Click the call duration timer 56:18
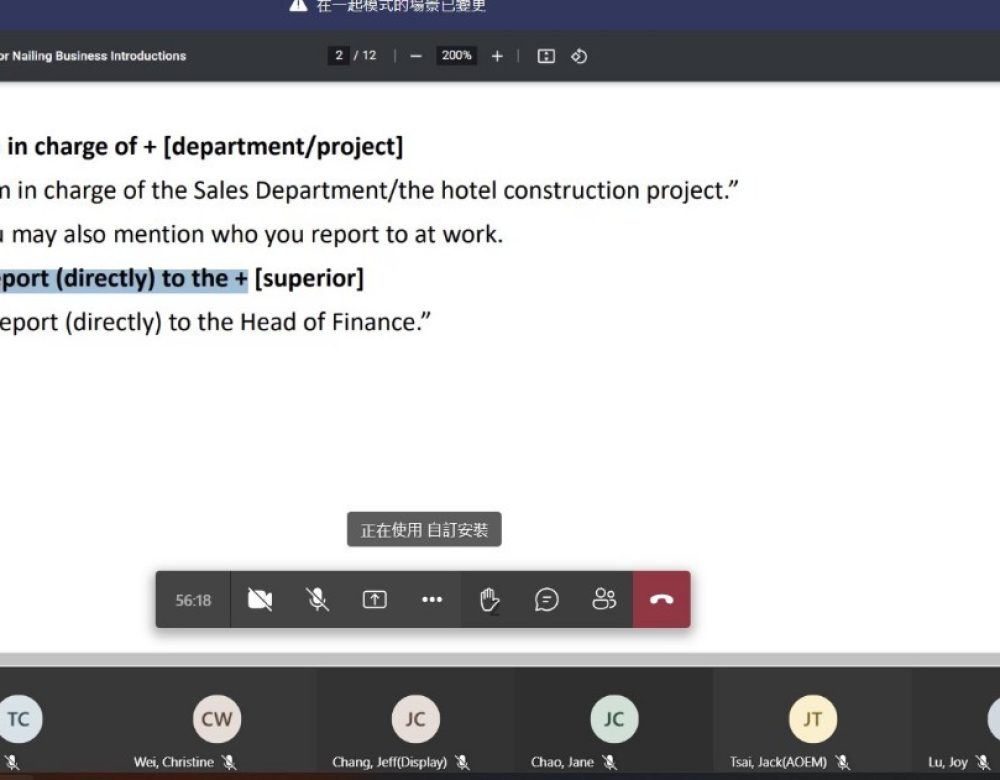The height and width of the screenshot is (780, 1000). click(x=193, y=600)
